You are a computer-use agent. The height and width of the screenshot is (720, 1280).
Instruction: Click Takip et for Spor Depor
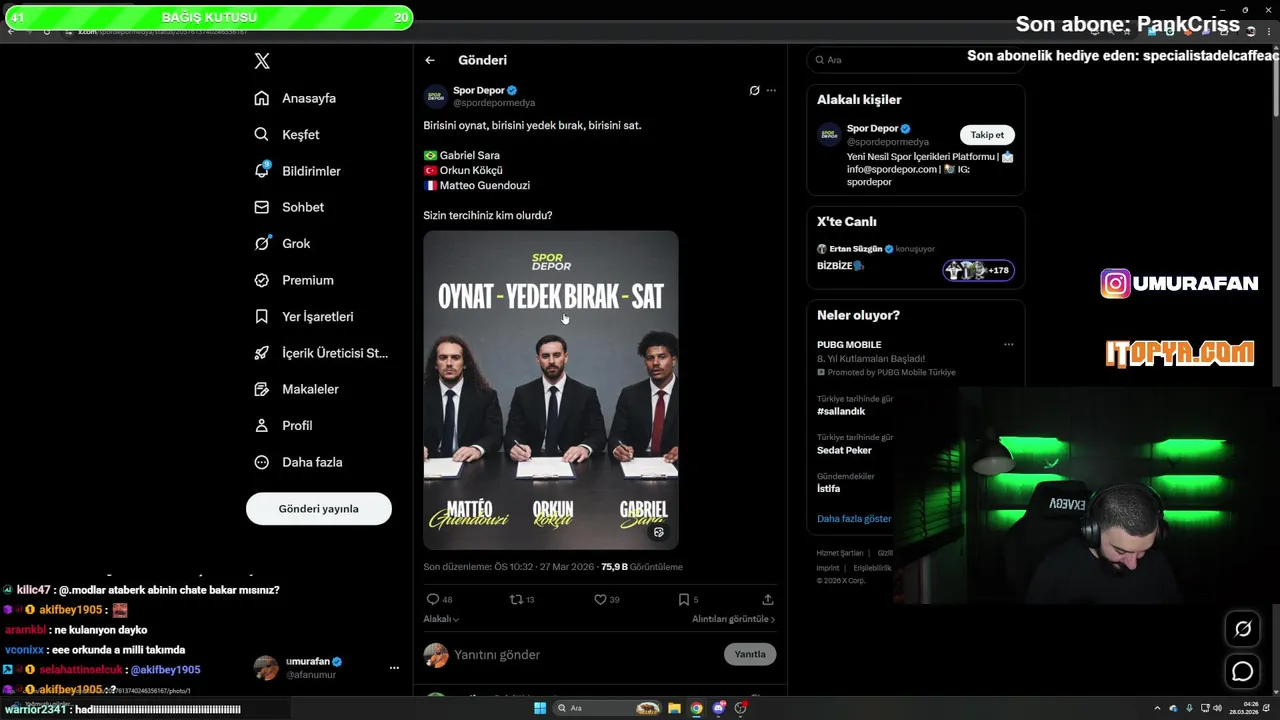point(987,134)
